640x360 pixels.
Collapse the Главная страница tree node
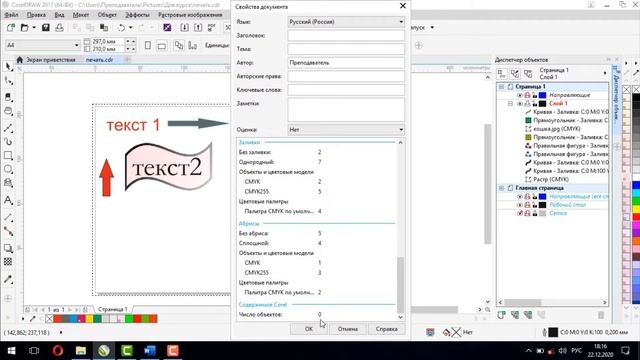point(501,188)
